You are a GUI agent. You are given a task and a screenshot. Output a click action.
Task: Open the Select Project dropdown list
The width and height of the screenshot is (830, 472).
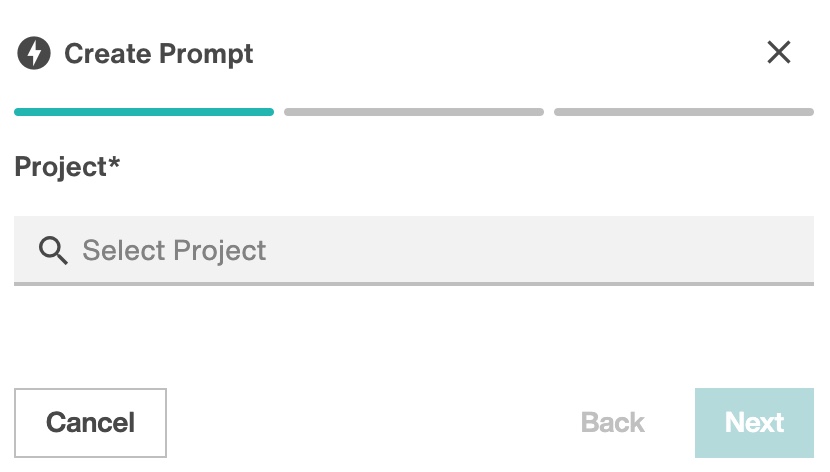(x=414, y=250)
